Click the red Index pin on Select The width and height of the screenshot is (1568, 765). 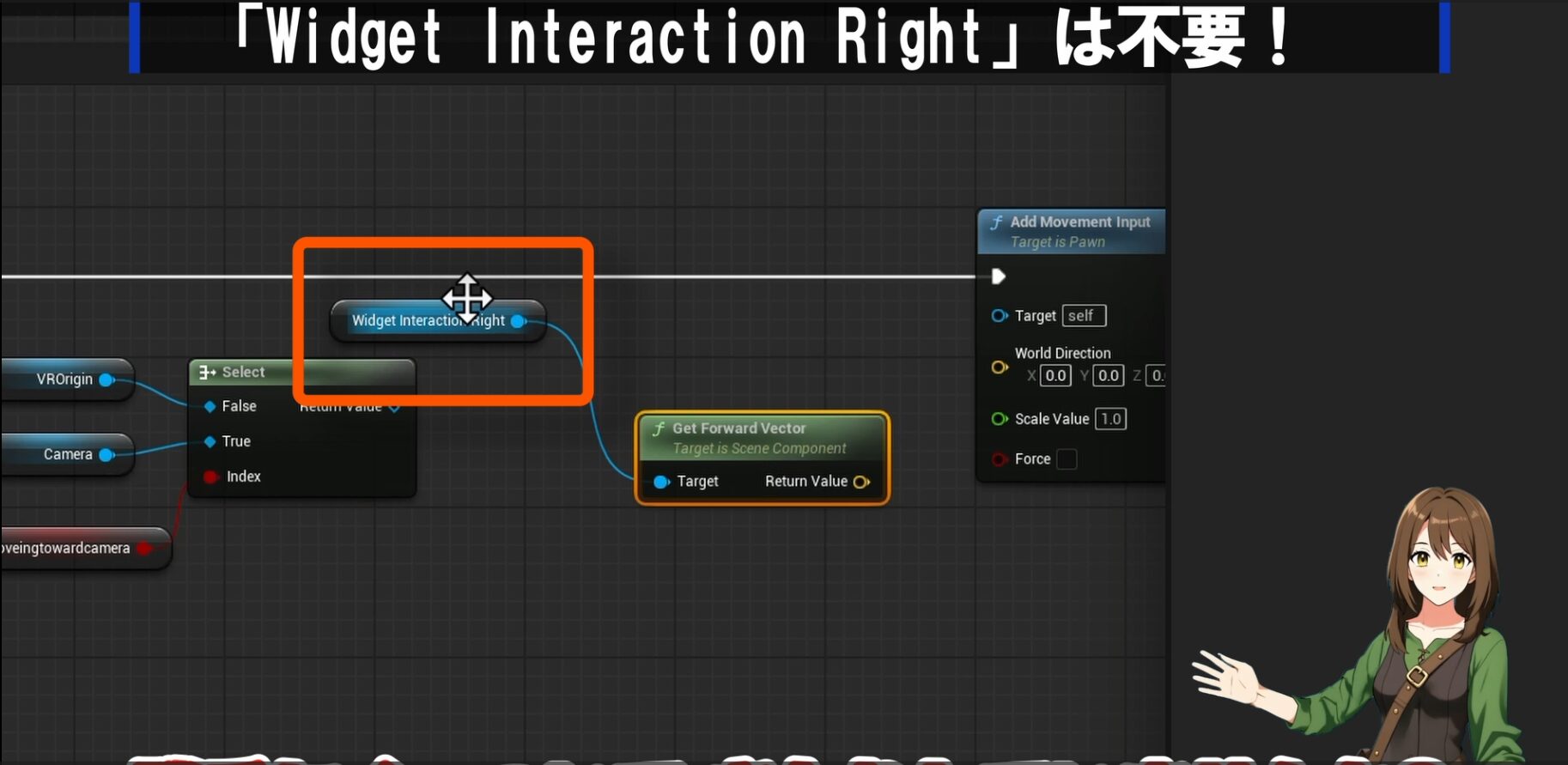[210, 477]
